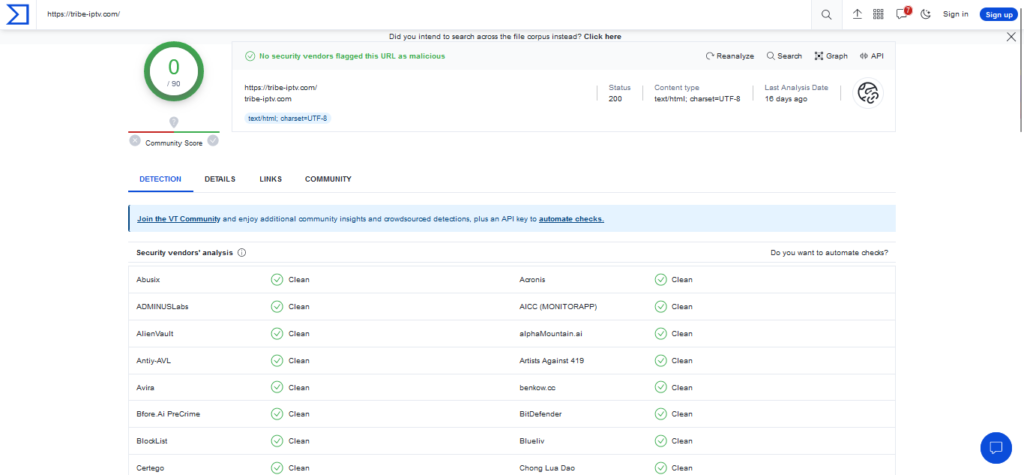Click the BitDefender clean check icon

(x=661, y=414)
